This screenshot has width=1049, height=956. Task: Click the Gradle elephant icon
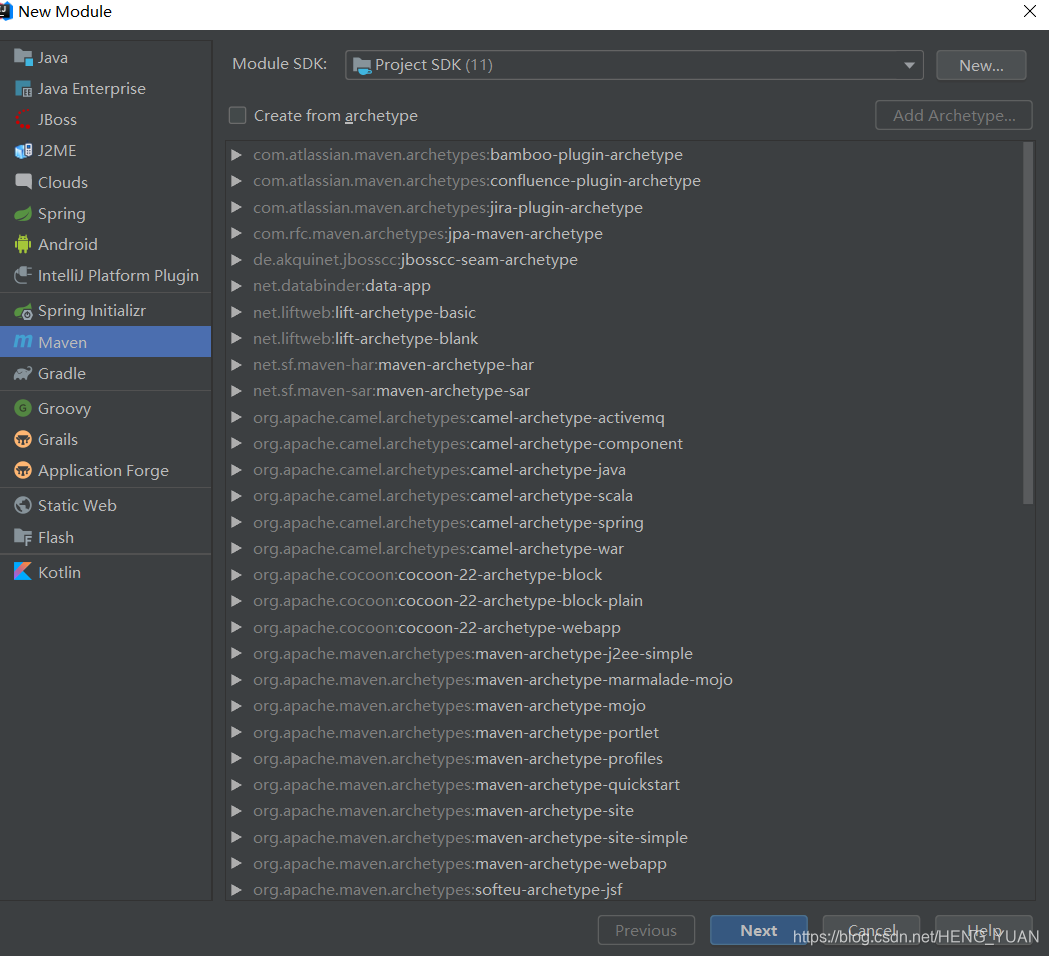click(x=23, y=373)
